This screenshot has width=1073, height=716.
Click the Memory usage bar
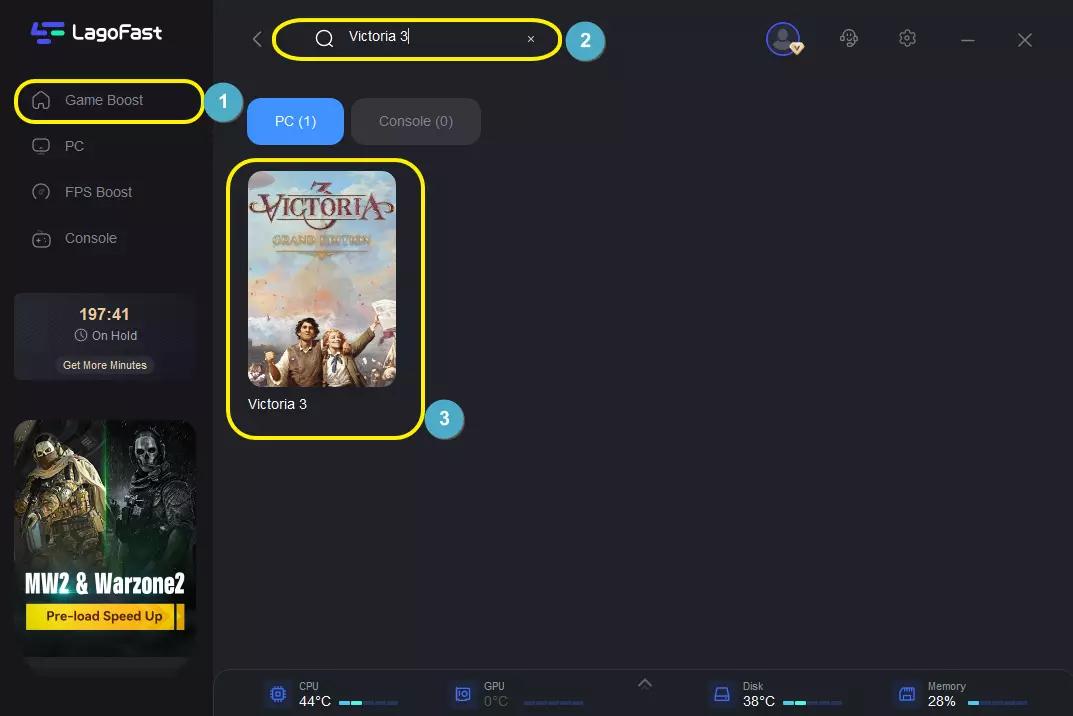point(996,702)
